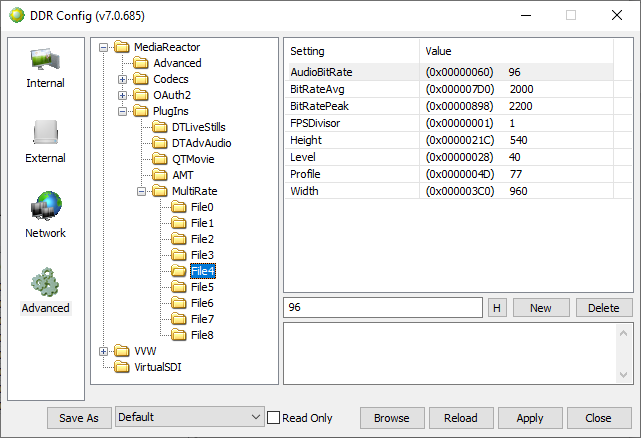Select the File1 tree item

pyautogui.click(x=202, y=223)
